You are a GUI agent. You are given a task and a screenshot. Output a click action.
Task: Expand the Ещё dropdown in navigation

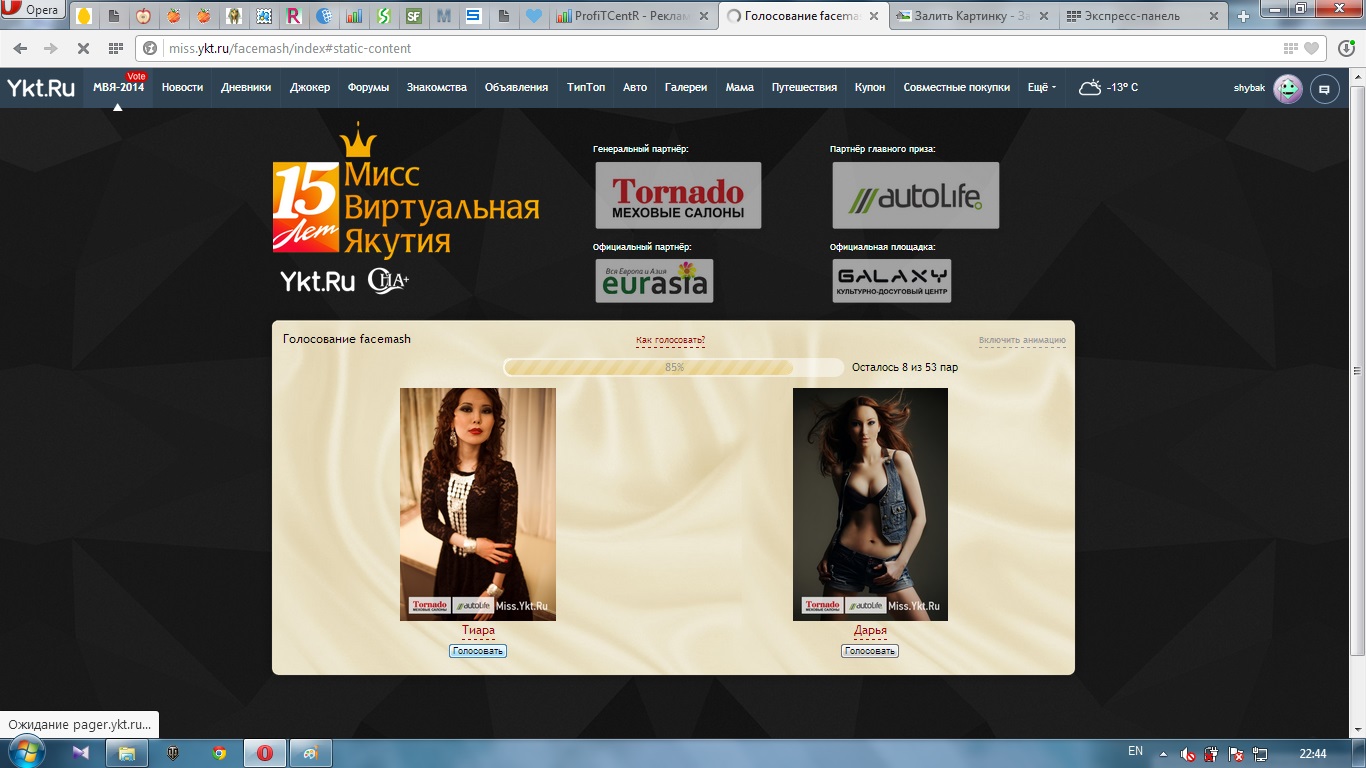[x=1042, y=88]
